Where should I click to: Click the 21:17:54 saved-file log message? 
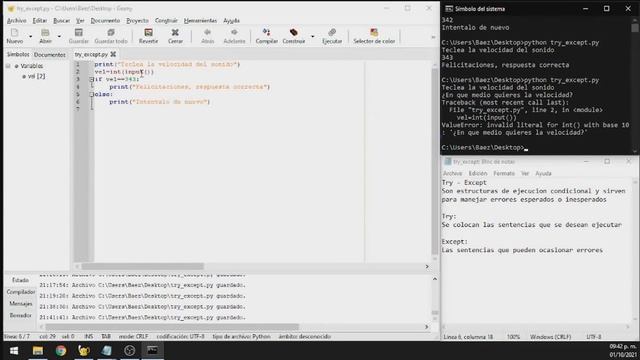pos(142,285)
